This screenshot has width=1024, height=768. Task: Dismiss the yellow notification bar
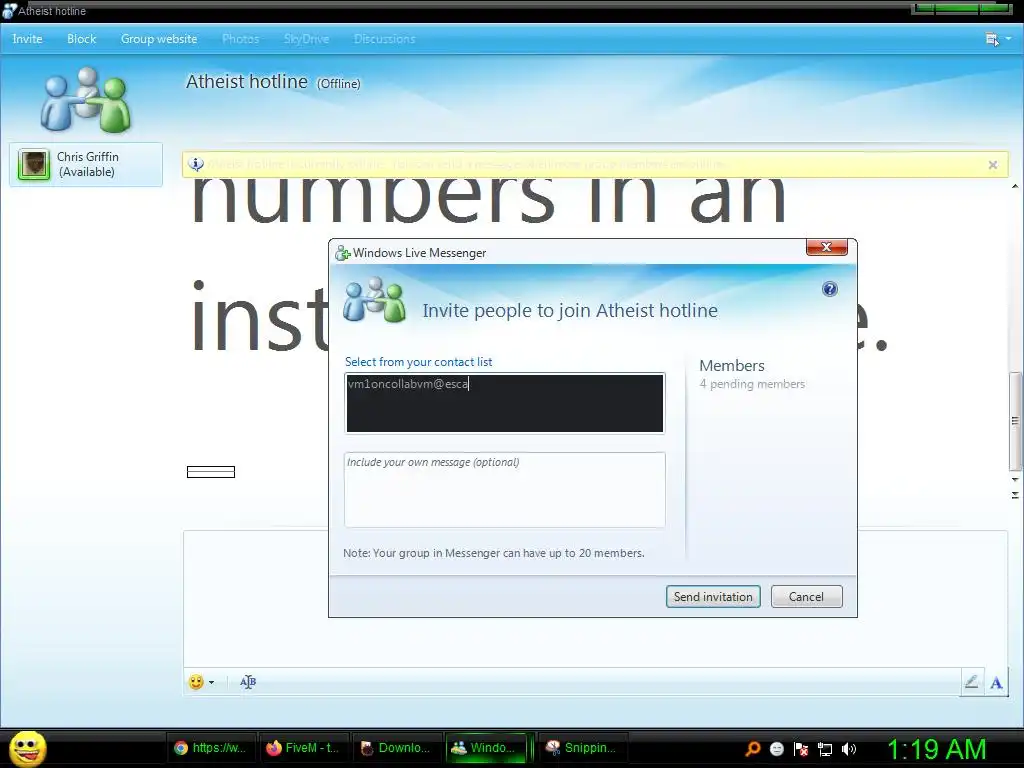(993, 165)
